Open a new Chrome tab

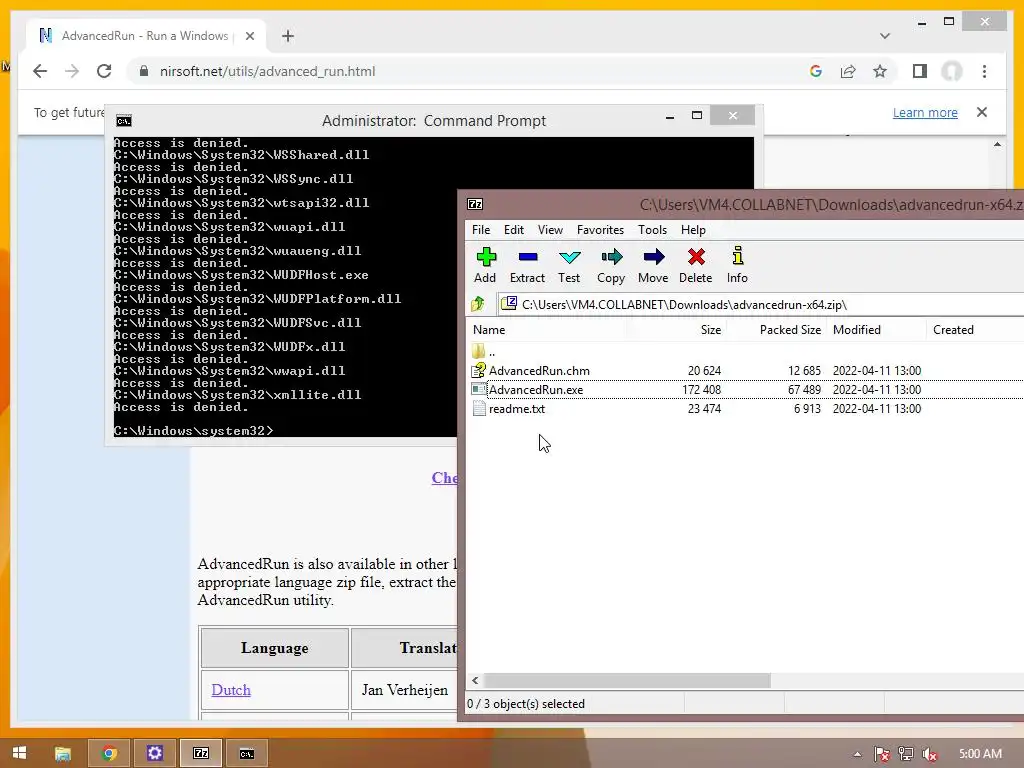[288, 36]
